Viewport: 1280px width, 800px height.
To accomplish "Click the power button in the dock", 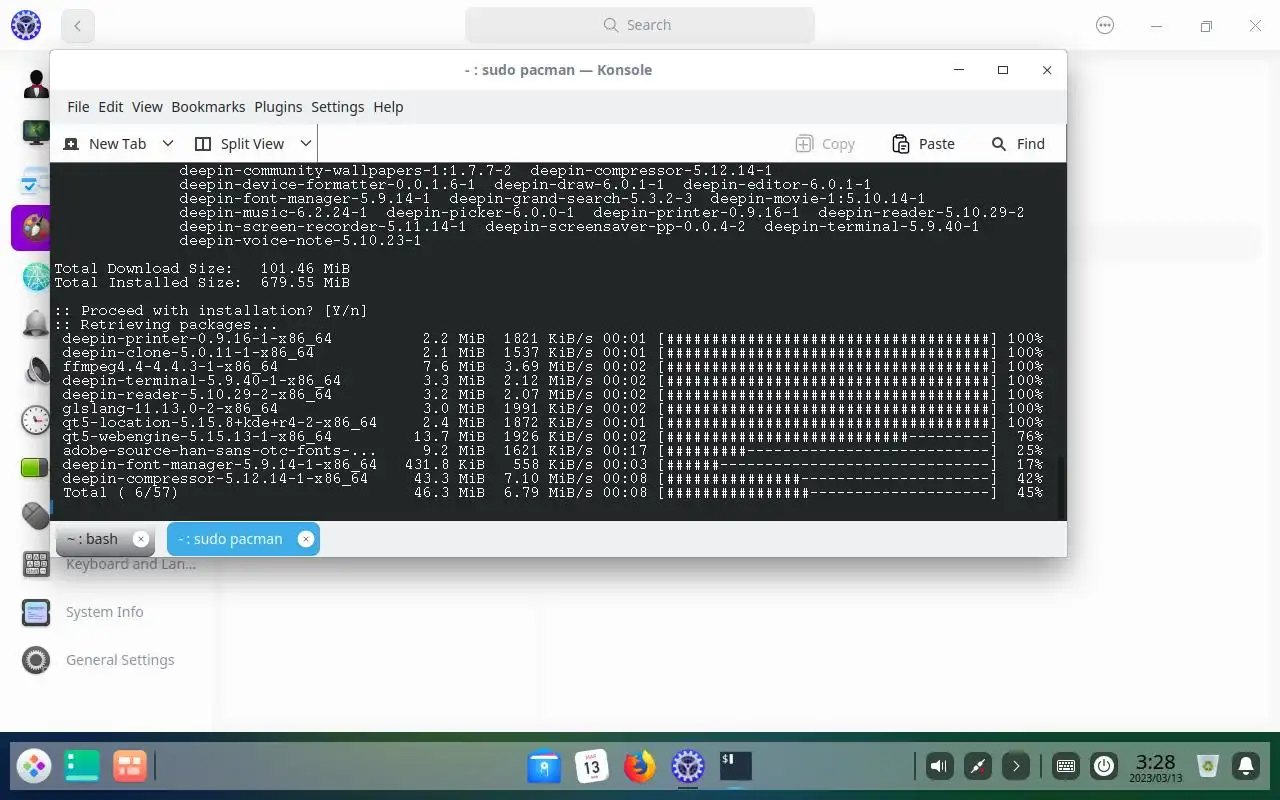I will (x=1104, y=767).
